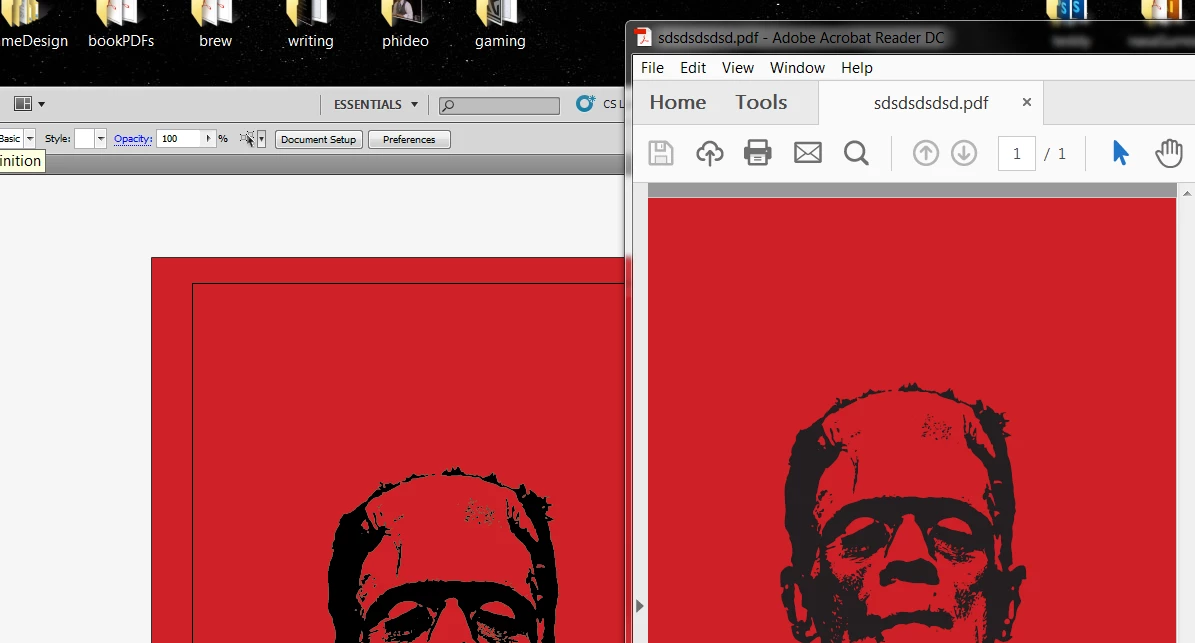The image size is (1195, 643).
Task: Open the Find text magnifier icon
Action: [856, 153]
